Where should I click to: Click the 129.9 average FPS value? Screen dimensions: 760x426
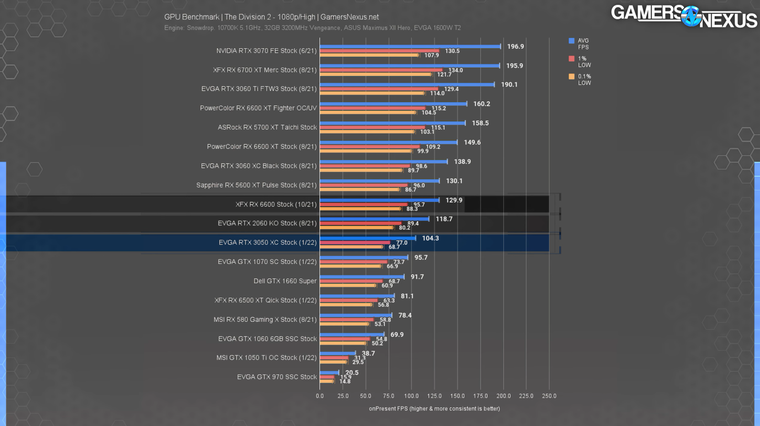tap(454, 200)
